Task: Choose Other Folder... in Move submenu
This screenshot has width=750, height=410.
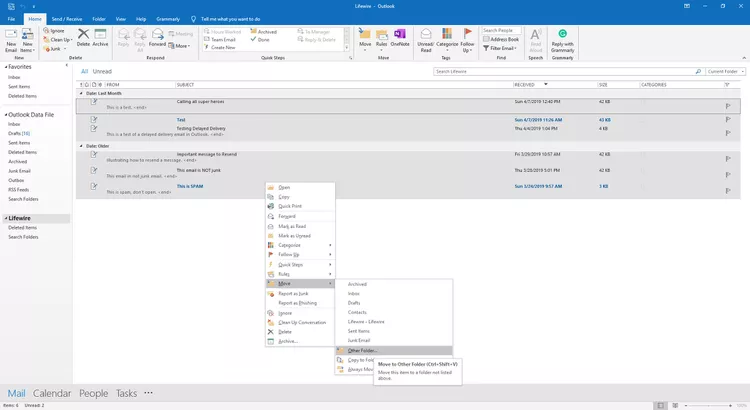Action: pyautogui.click(x=394, y=351)
